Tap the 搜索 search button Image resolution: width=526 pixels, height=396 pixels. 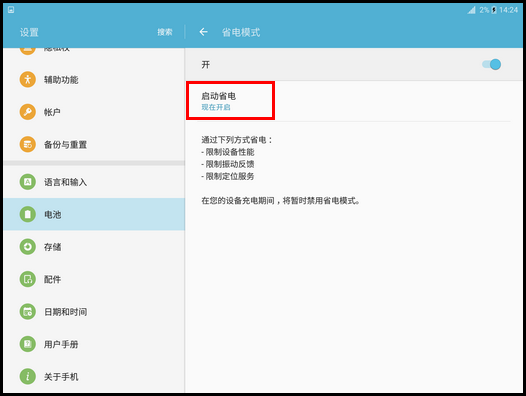165,32
